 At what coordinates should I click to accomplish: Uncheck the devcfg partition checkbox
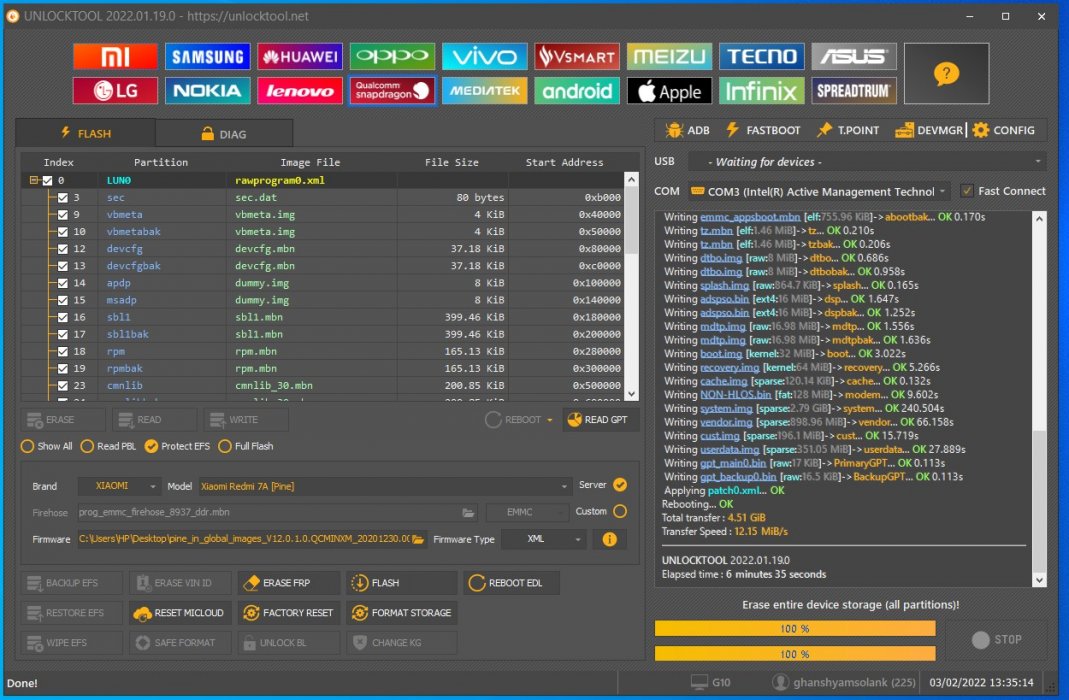tap(63, 249)
